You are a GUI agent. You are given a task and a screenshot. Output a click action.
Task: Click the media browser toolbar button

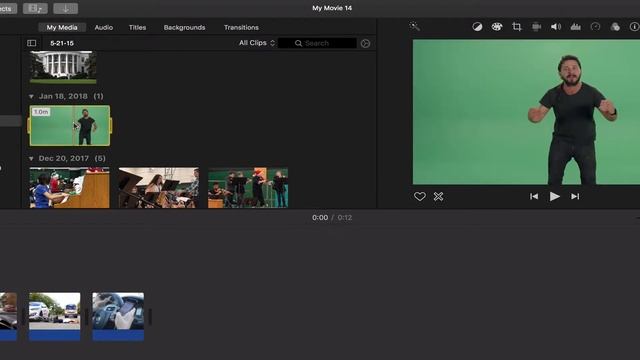click(x=35, y=8)
